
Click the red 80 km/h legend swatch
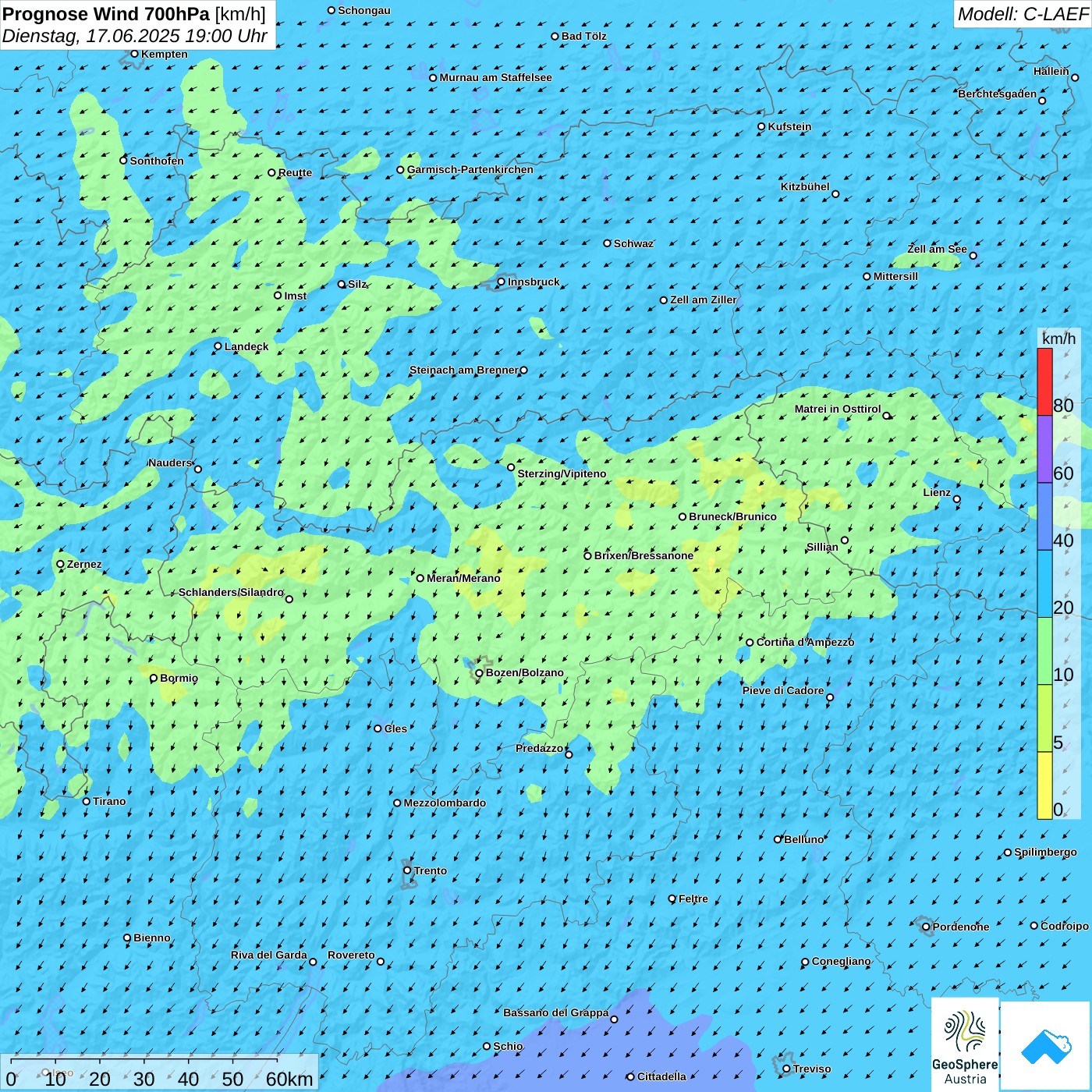click(x=1044, y=381)
